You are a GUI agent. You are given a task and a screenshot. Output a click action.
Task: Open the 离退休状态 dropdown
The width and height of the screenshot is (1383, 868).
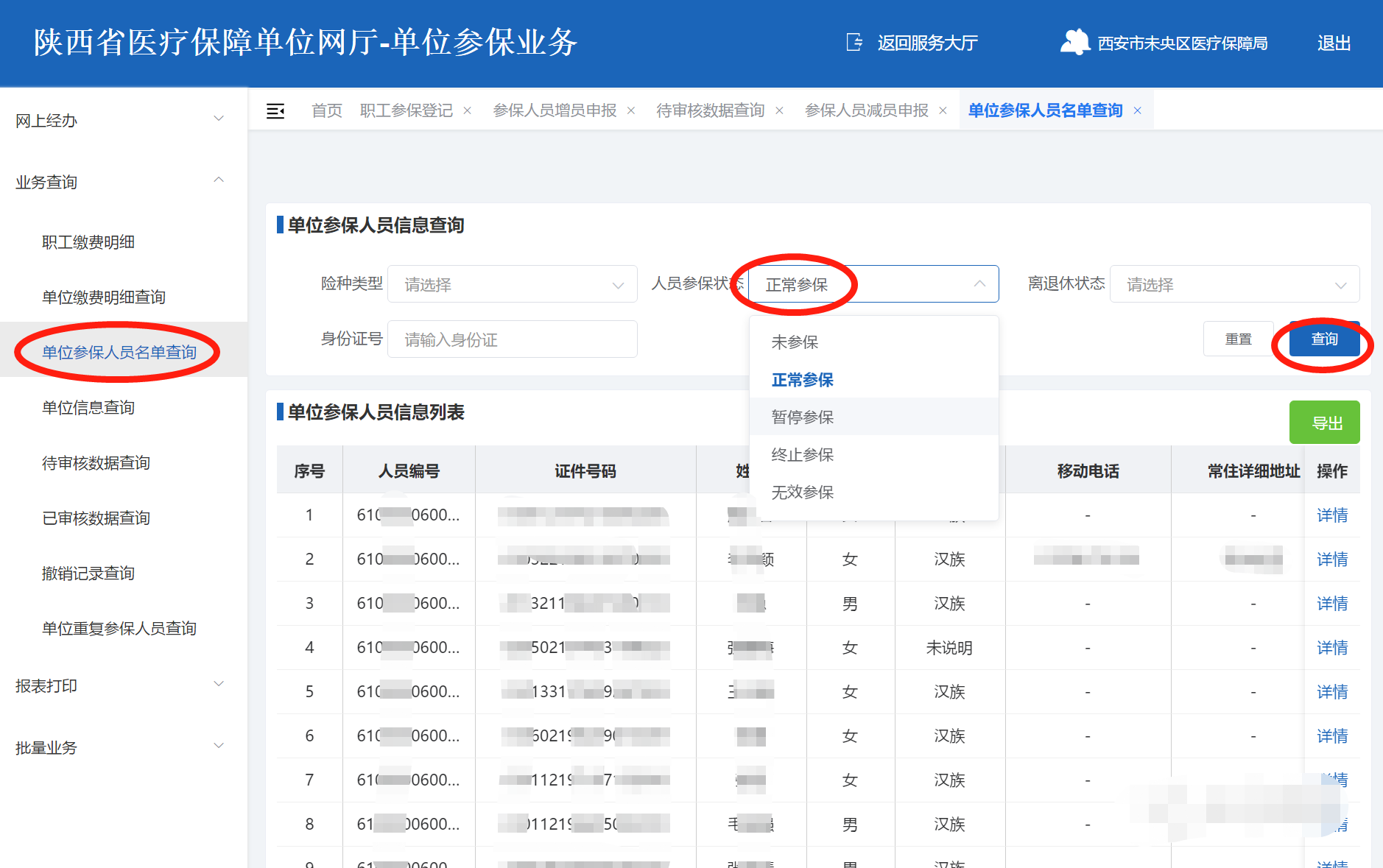coord(1234,284)
